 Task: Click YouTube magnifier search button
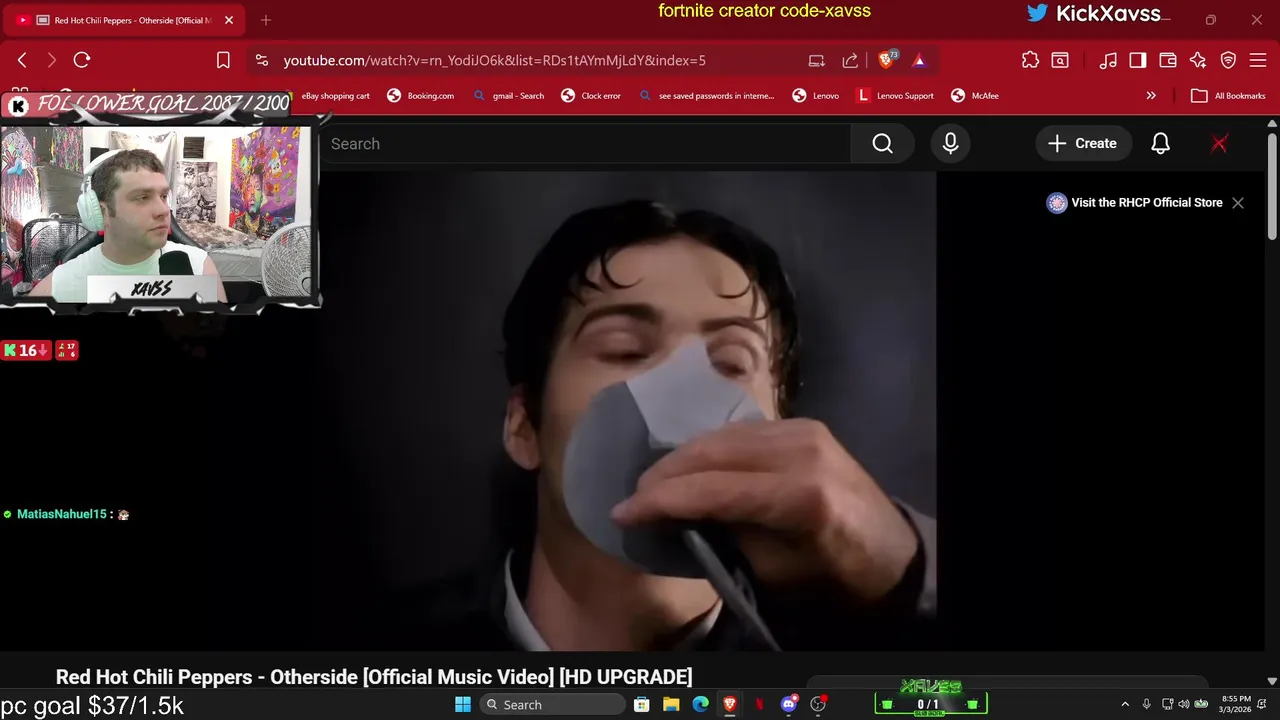[882, 144]
